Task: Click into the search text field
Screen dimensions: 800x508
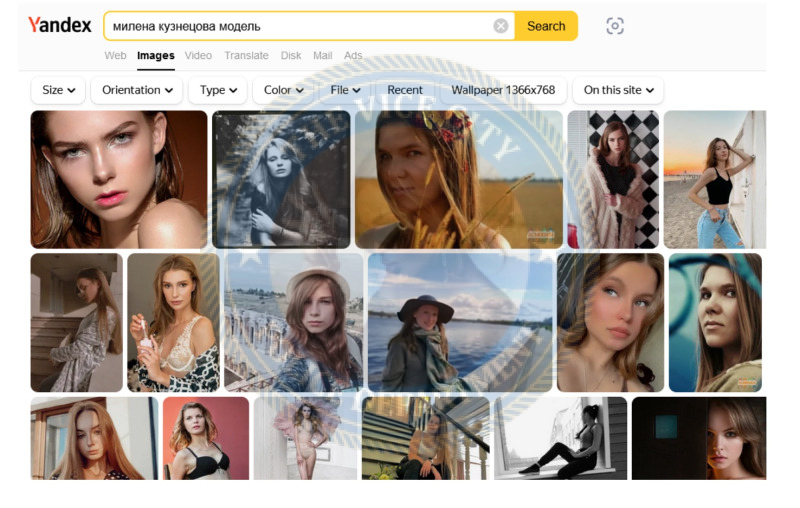Action: click(x=298, y=26)
